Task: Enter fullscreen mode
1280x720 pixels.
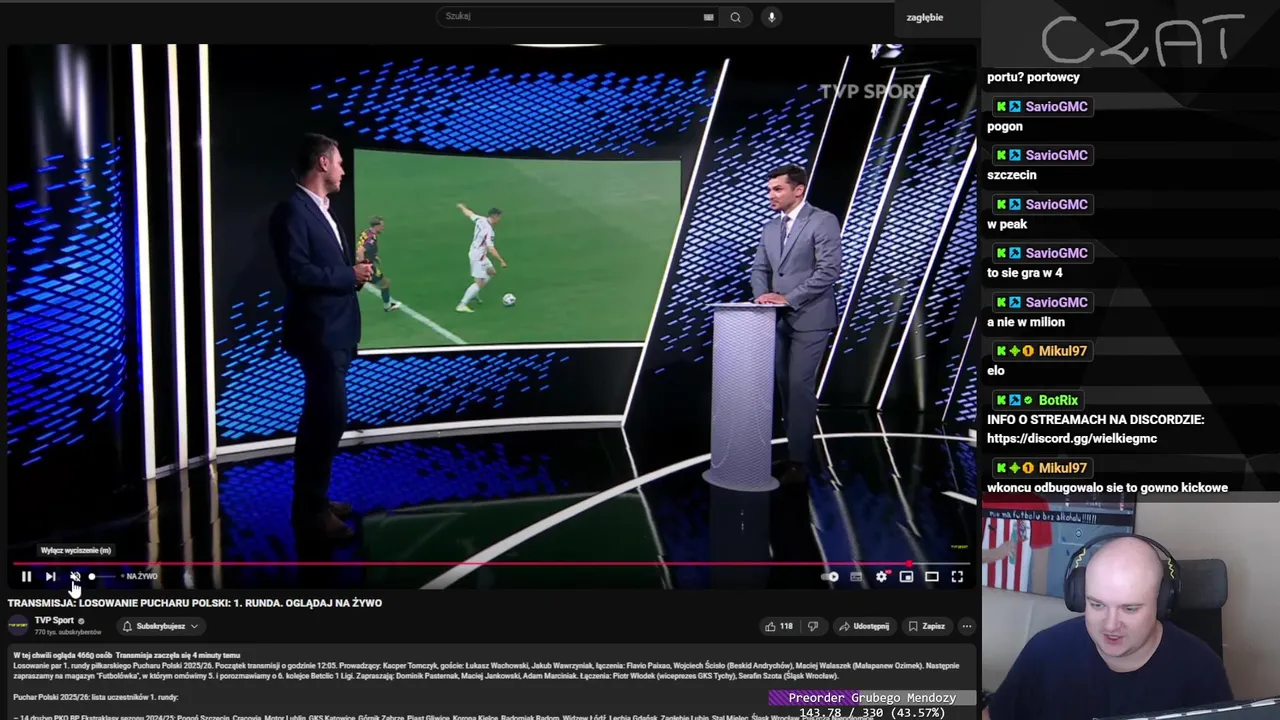Action: click(x=957, y=577)
